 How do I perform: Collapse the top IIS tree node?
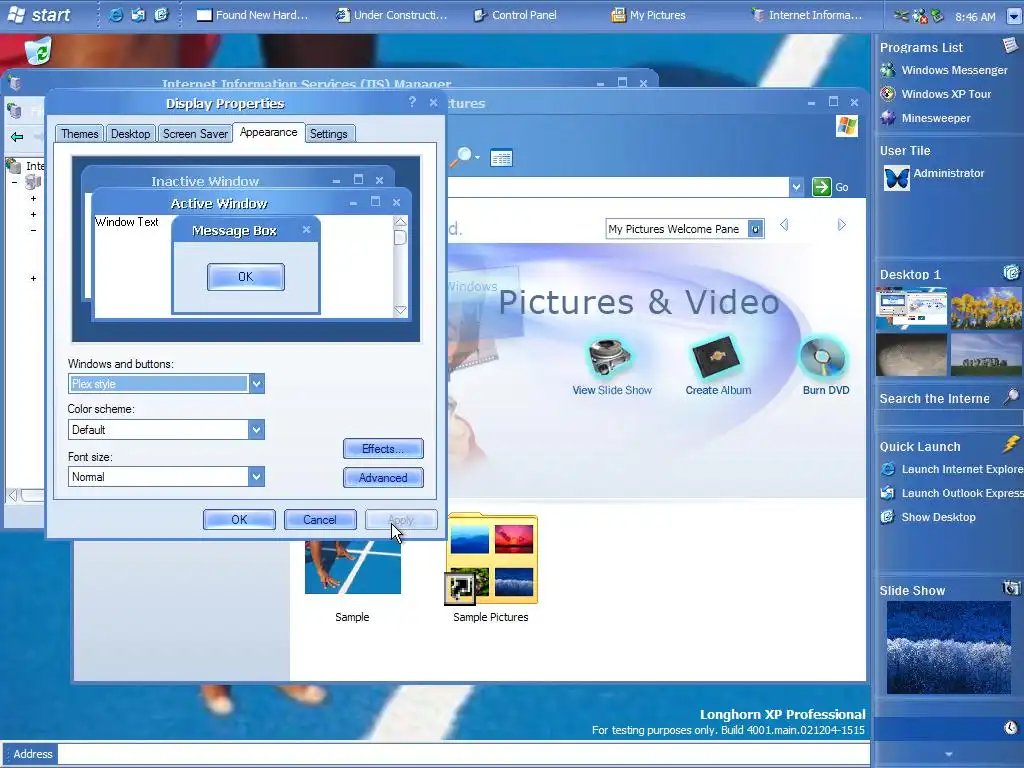click(x=14, y=182)
